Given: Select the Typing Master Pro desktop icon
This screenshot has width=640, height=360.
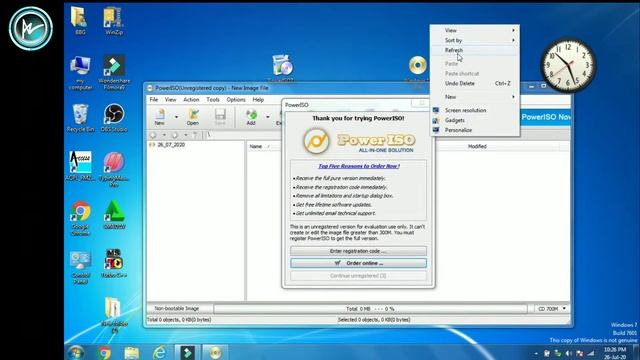Looking at the screenshot, I should [x=114, y=169].
